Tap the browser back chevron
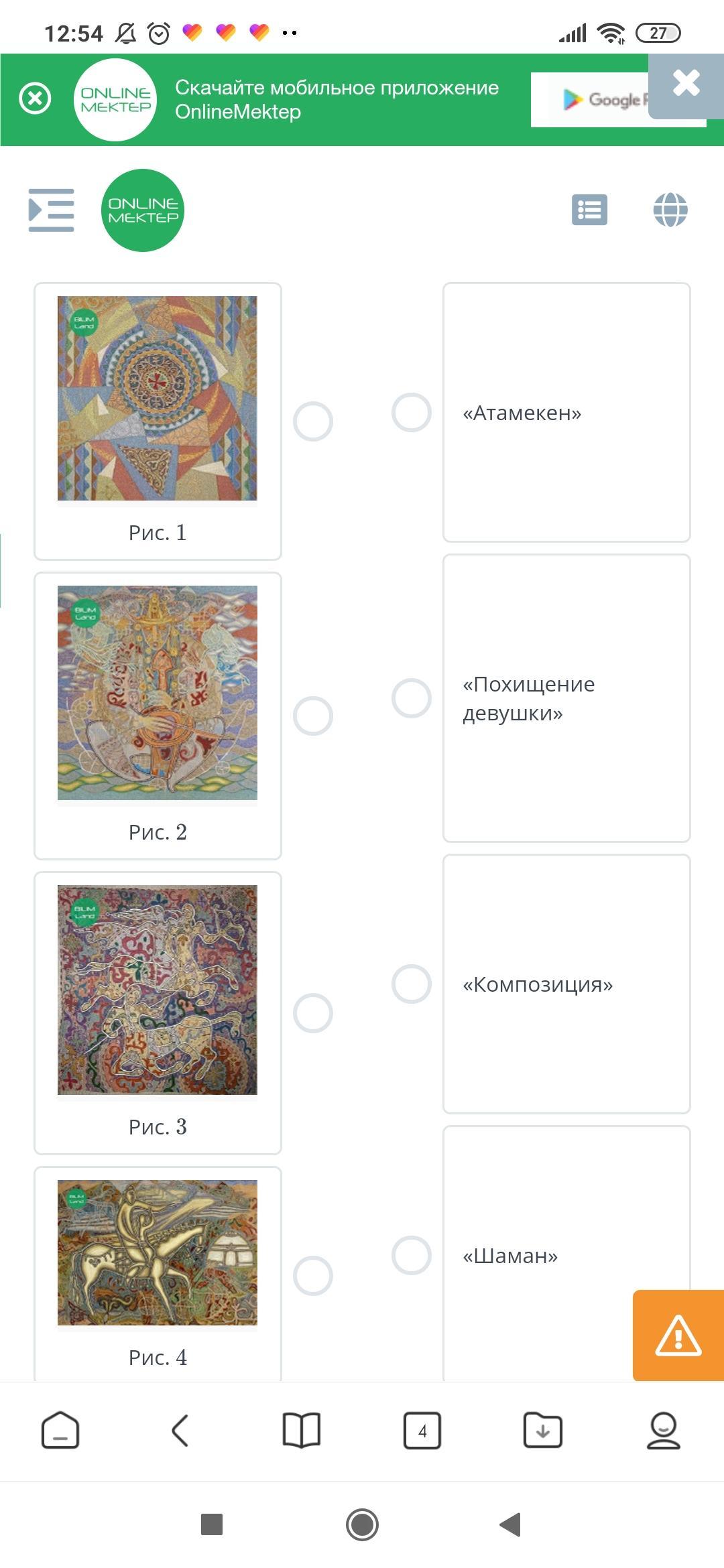This screenshot has height=1568, width=724. [x=180, y=1431]
